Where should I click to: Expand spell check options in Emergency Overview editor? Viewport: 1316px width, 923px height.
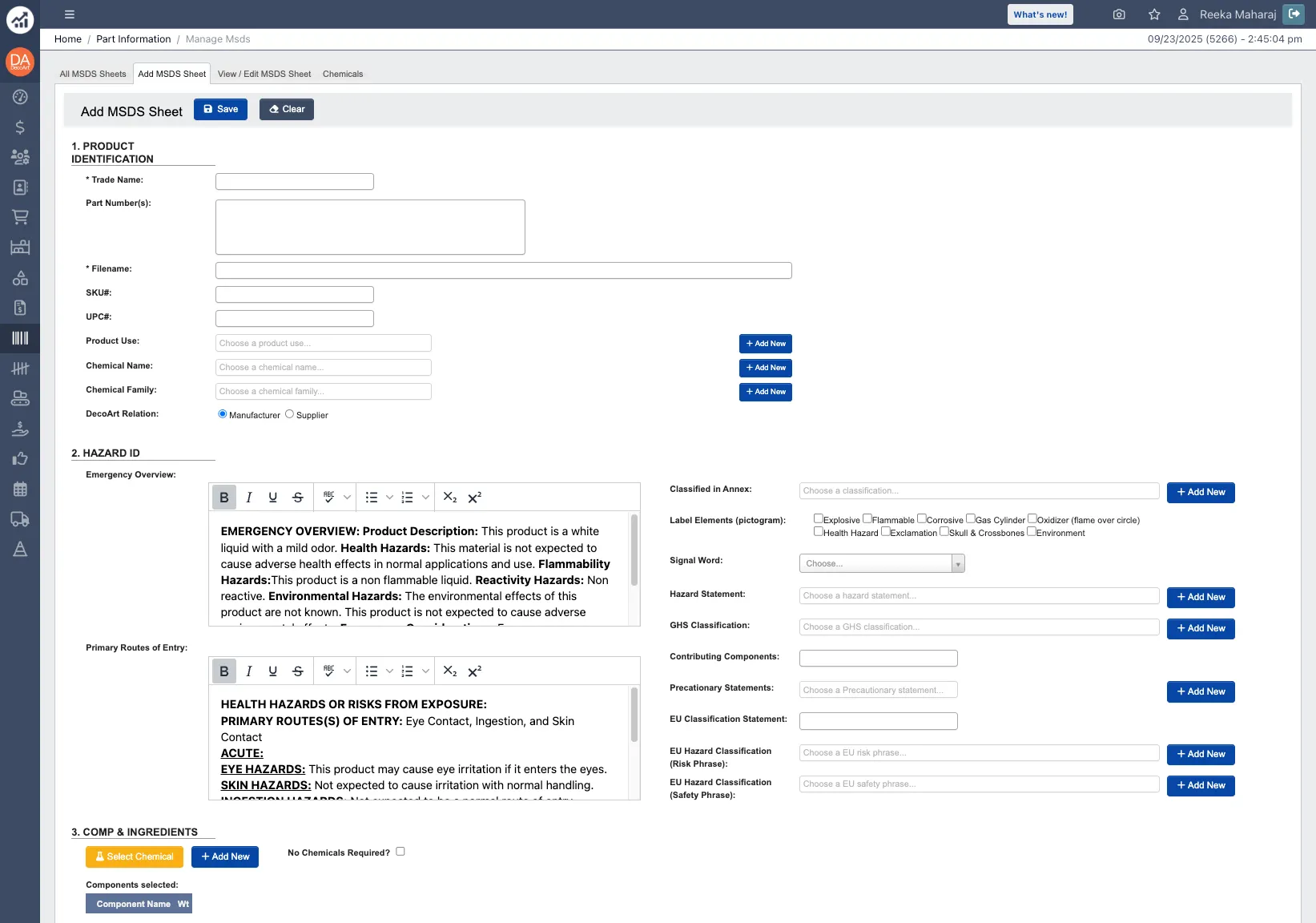[x=348, y=498]
